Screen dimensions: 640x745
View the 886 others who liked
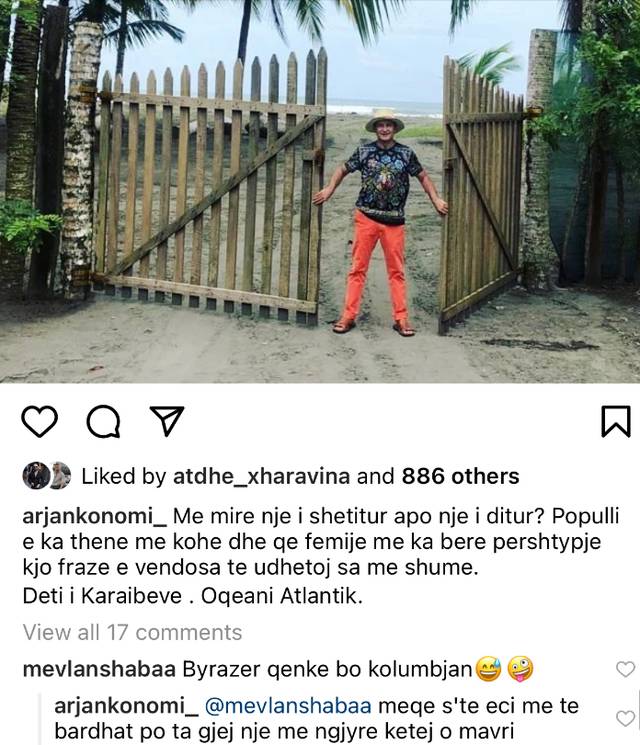coord(460,476)
